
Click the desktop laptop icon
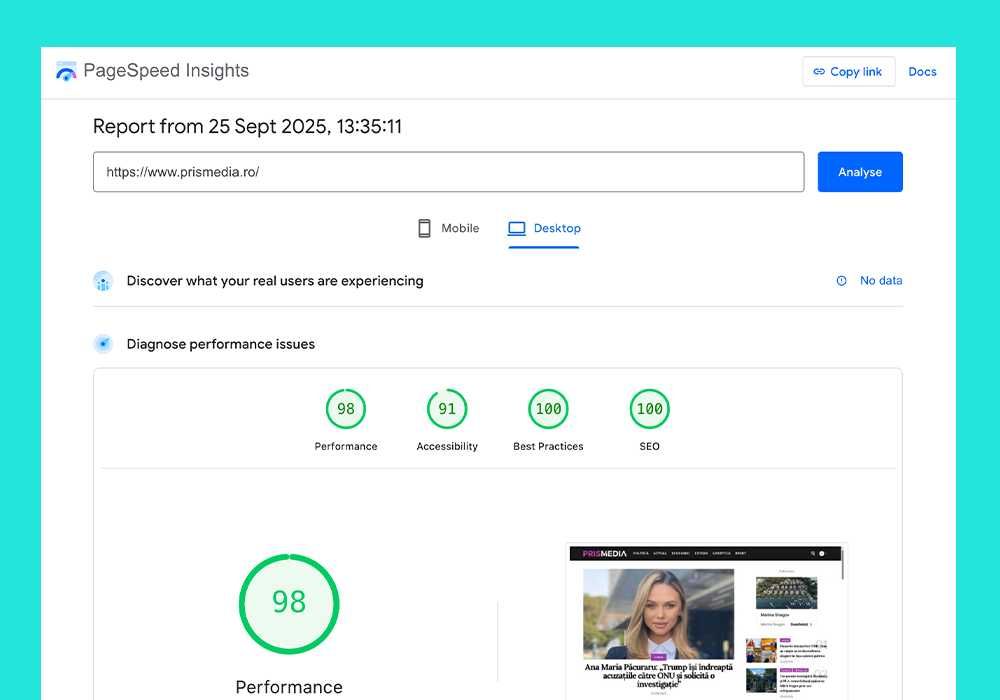click(x=517, y=228)
